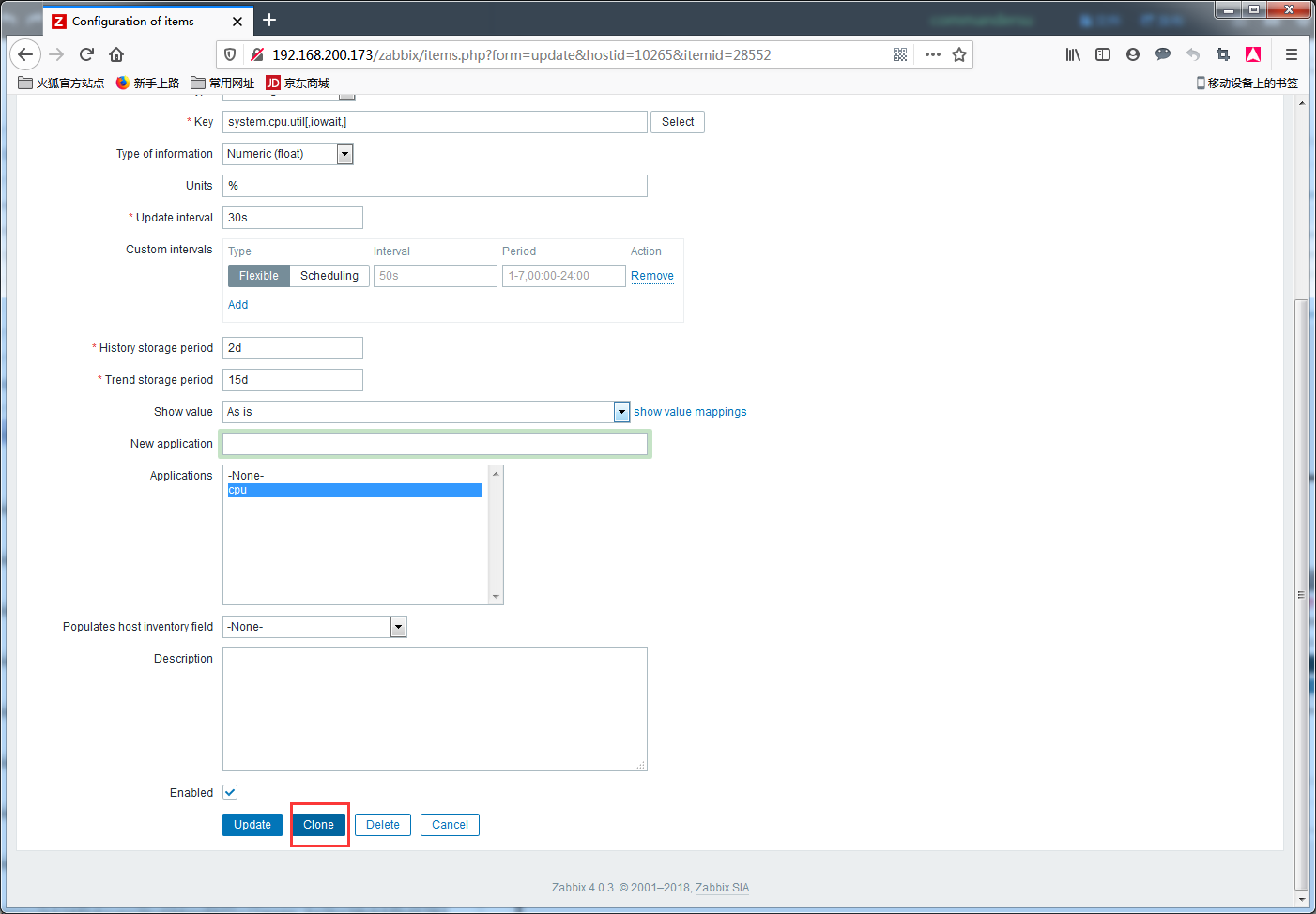1316x914 pixels.
Task: Open the Firefox hamburger menu
Action: [x=1292, y=54]
